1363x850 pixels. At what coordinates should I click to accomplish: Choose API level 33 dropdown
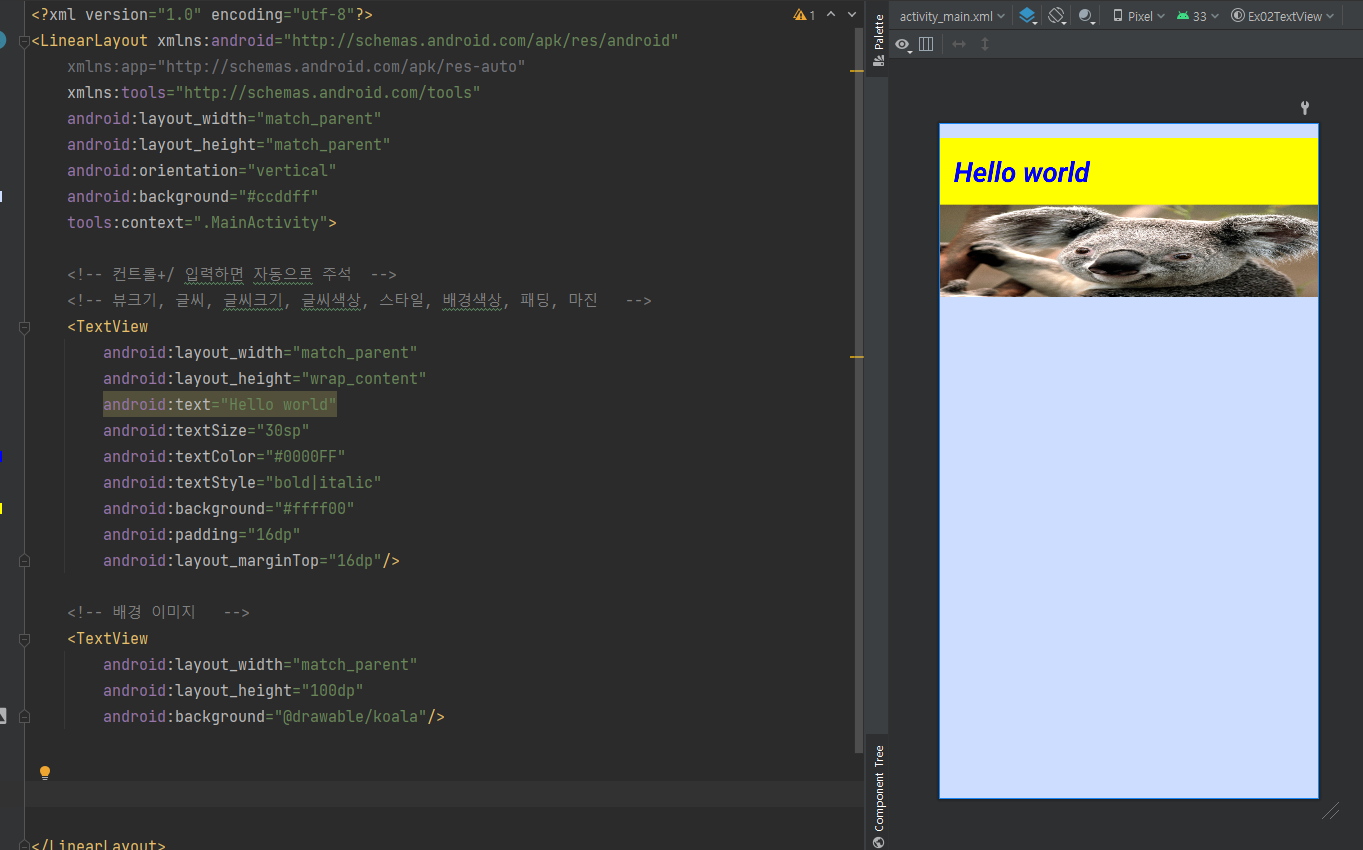[1198, 16]
